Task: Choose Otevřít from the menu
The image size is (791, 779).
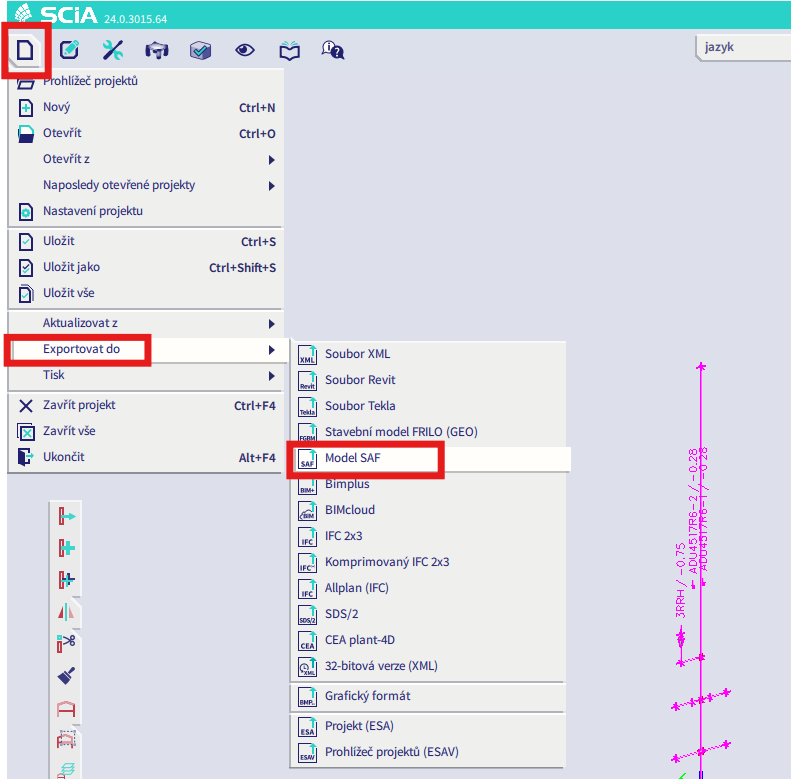Action: [146, 133]
